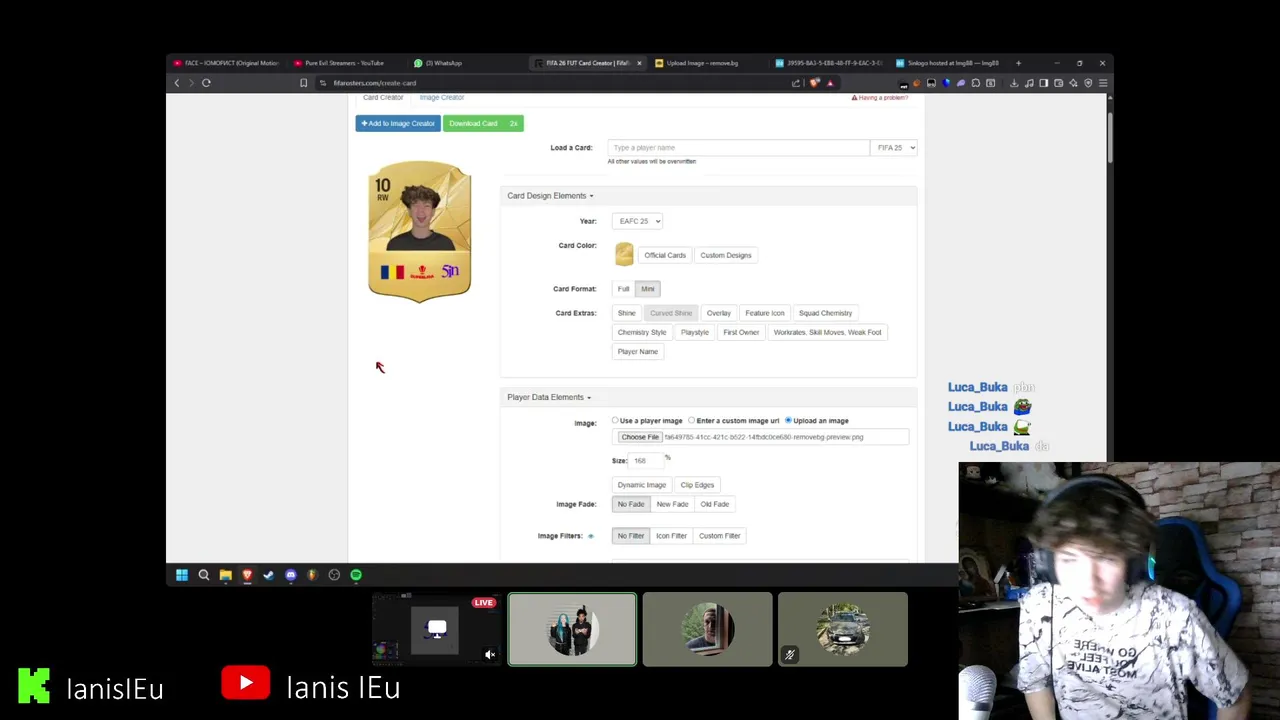The width and height of the screenshot is (1280, 720).
Task: Toggle Squad Chemistry extra
Action: tap(825, 313)
